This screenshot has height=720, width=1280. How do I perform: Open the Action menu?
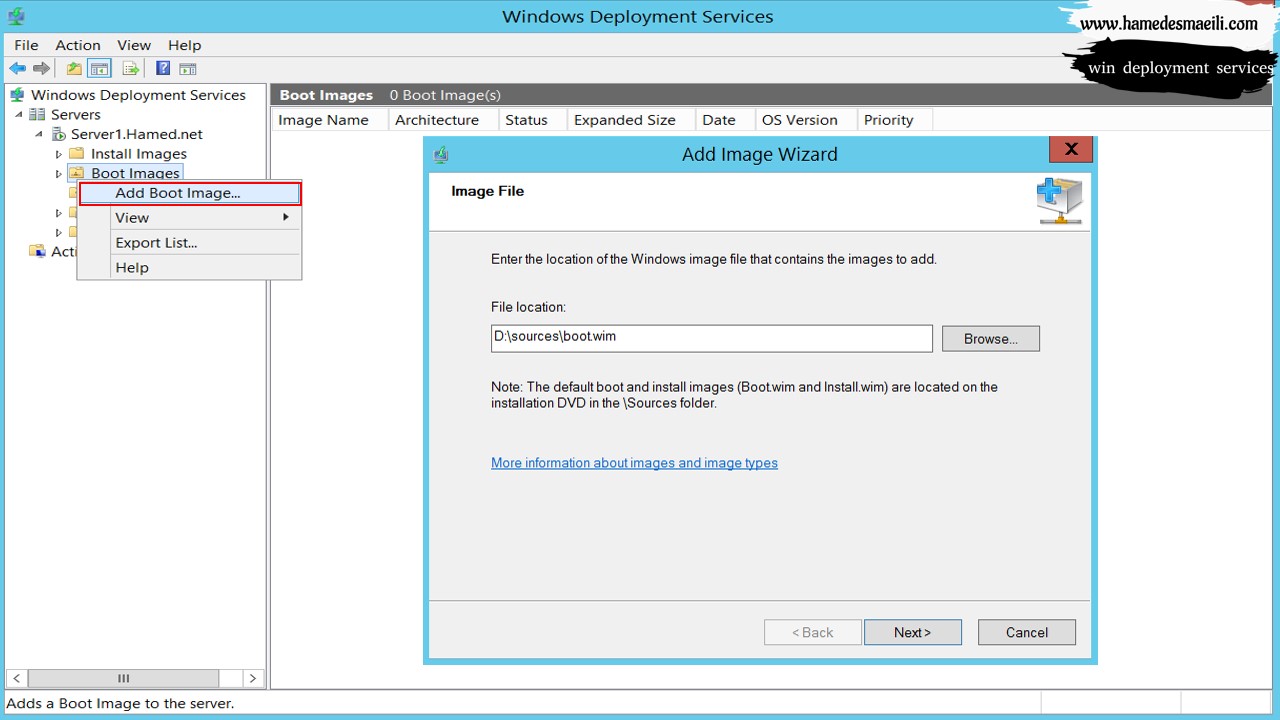[x=78, y=45]
